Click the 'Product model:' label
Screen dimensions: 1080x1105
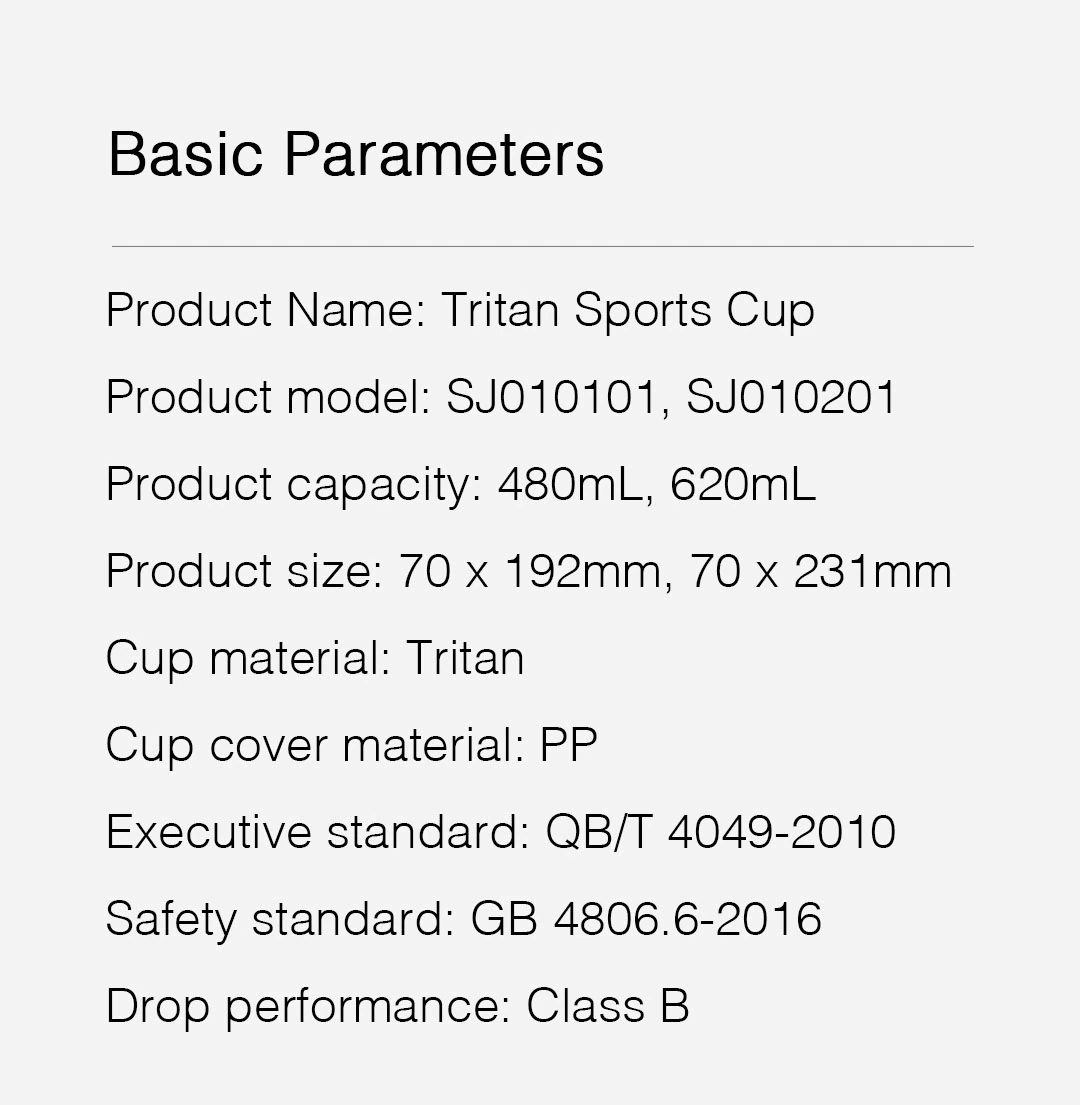[x=267, y=398]
